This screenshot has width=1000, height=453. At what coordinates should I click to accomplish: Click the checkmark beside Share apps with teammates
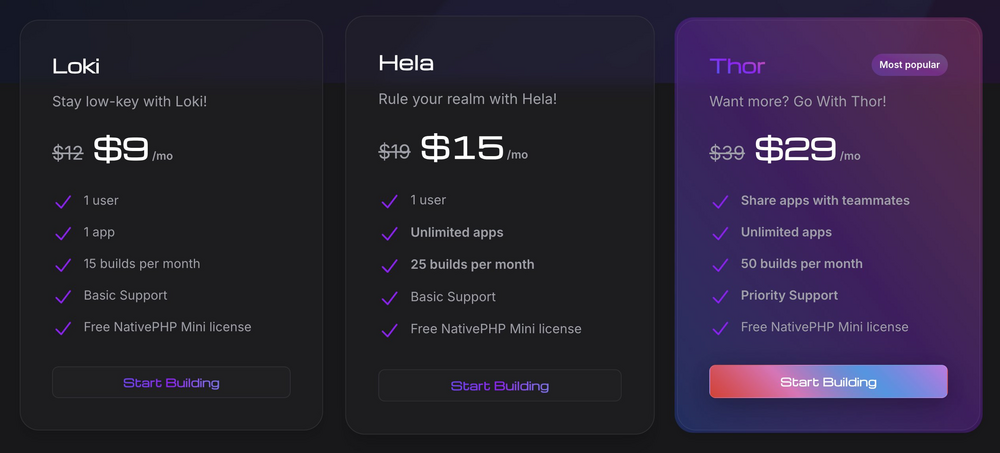720,201
